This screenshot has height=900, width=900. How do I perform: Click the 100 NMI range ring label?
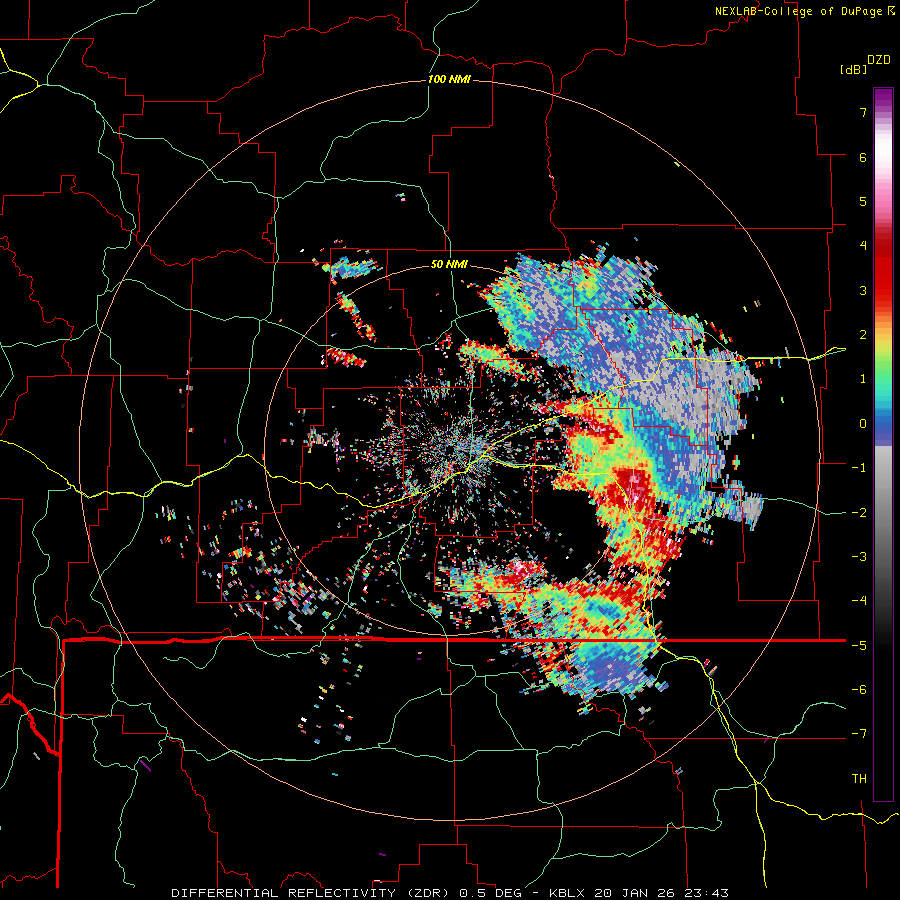pos(449,79)
